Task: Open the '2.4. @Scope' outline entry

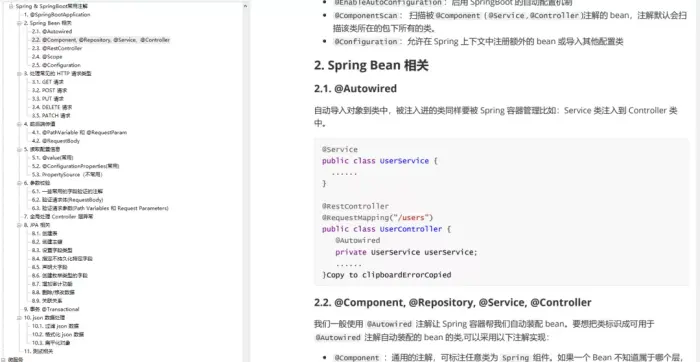Action: point(47,57)
